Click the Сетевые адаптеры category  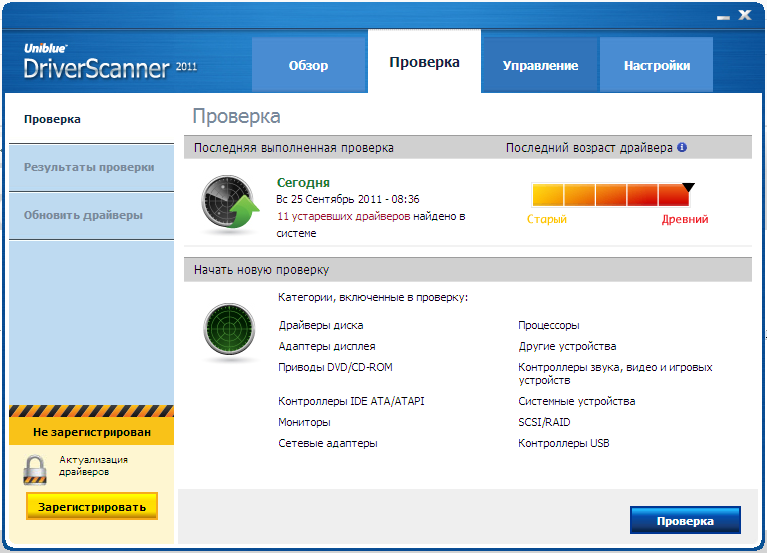(x=328, y=443)
